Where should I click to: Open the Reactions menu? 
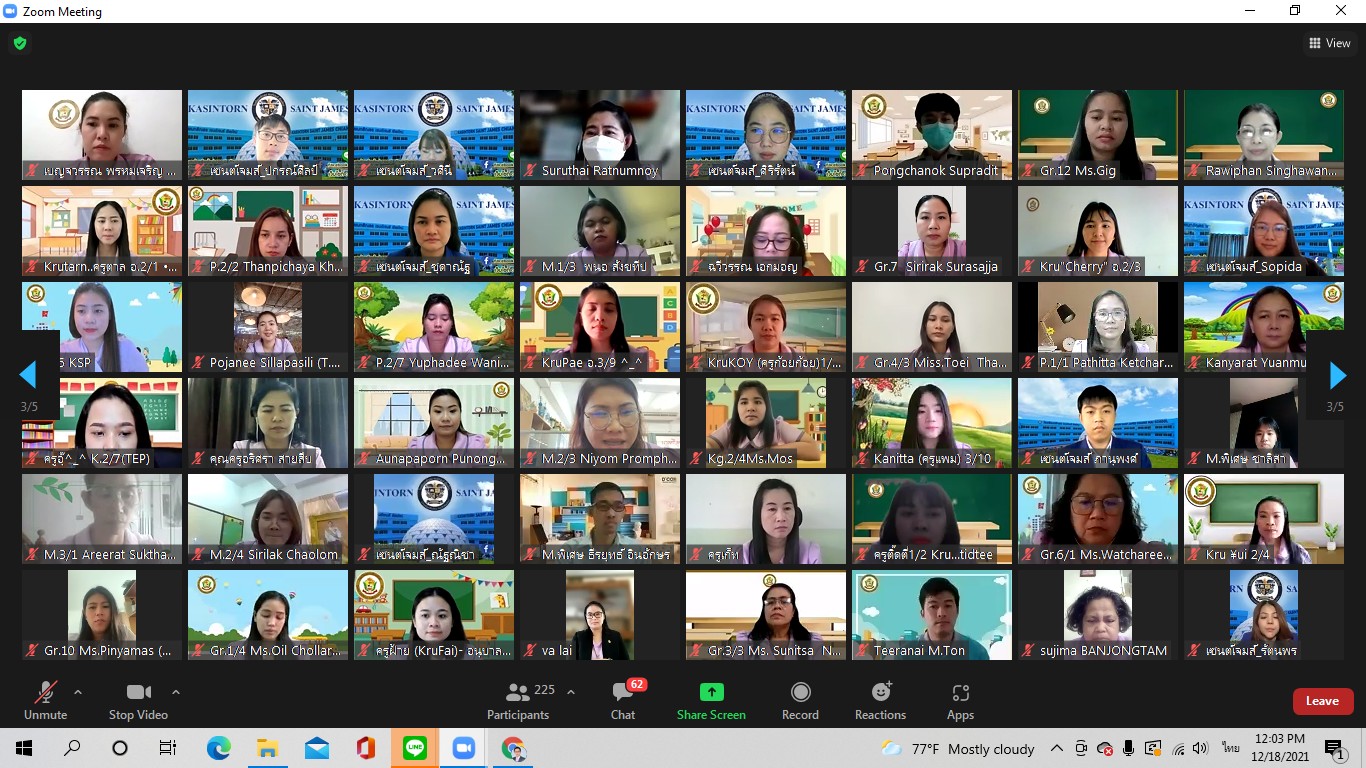coord(880,700)
